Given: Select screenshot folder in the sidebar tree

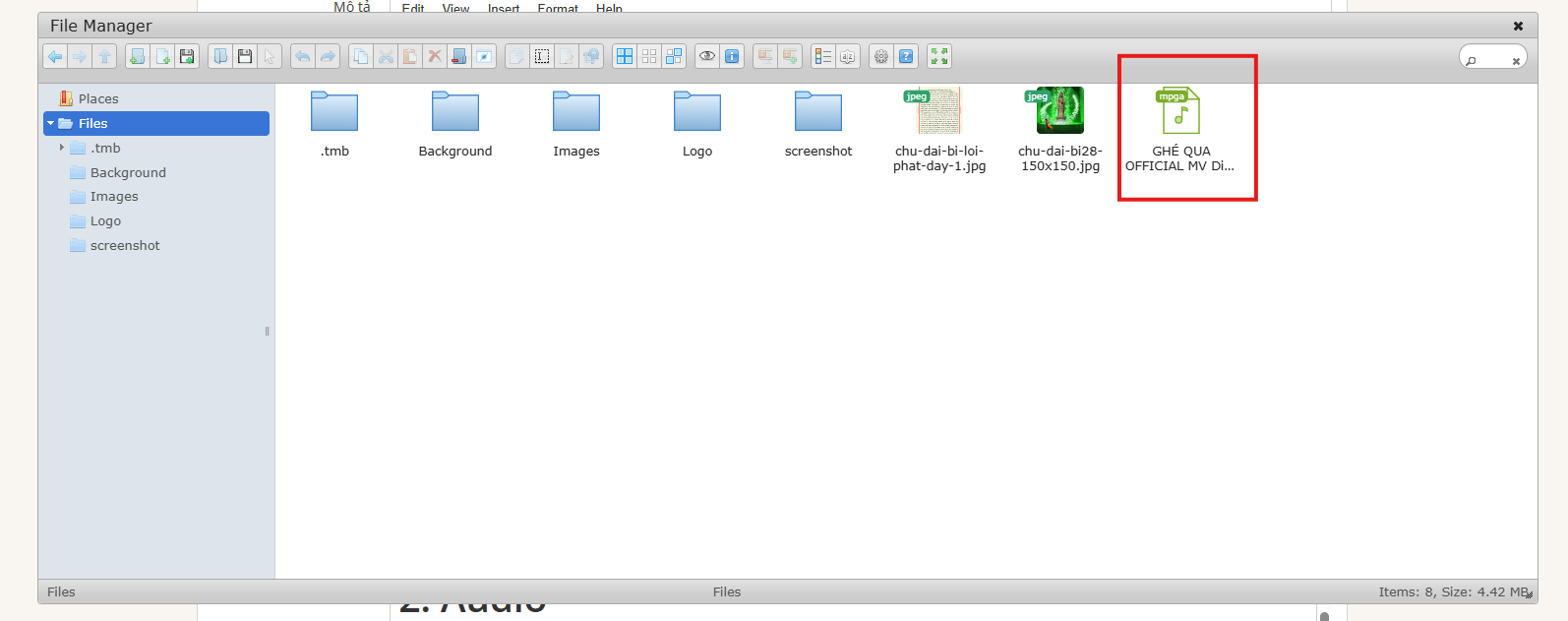Looking at the screenshot, I should coord(125,246).
